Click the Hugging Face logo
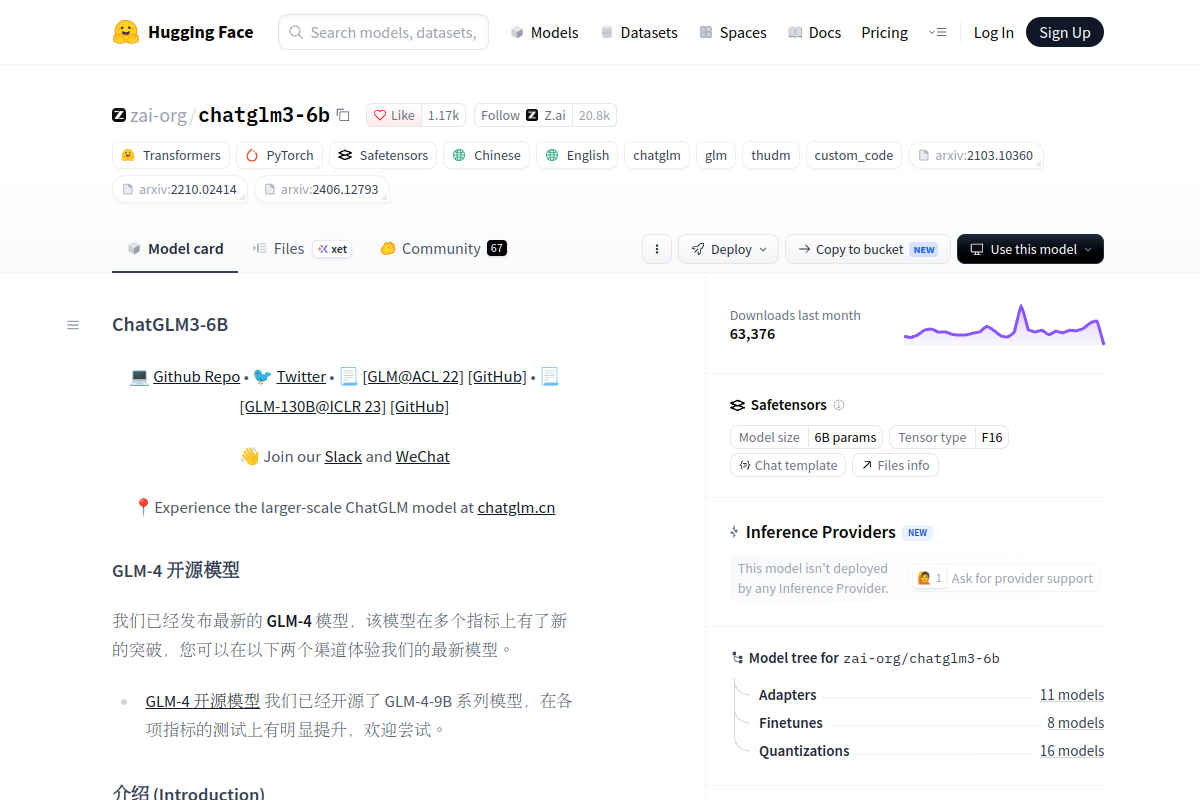1200x800 pixels. click(x=183, y=32)
